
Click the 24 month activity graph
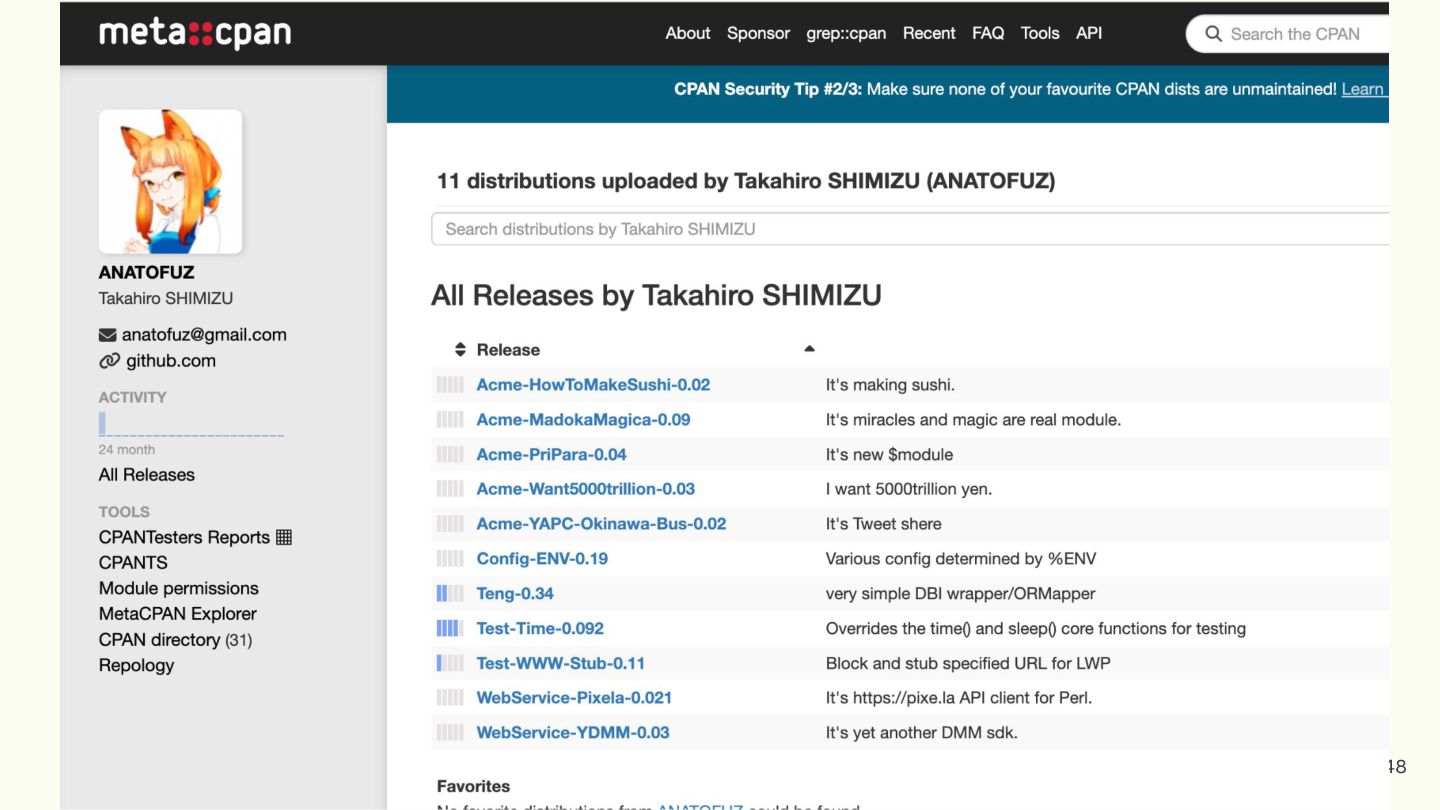coord(191,425)
